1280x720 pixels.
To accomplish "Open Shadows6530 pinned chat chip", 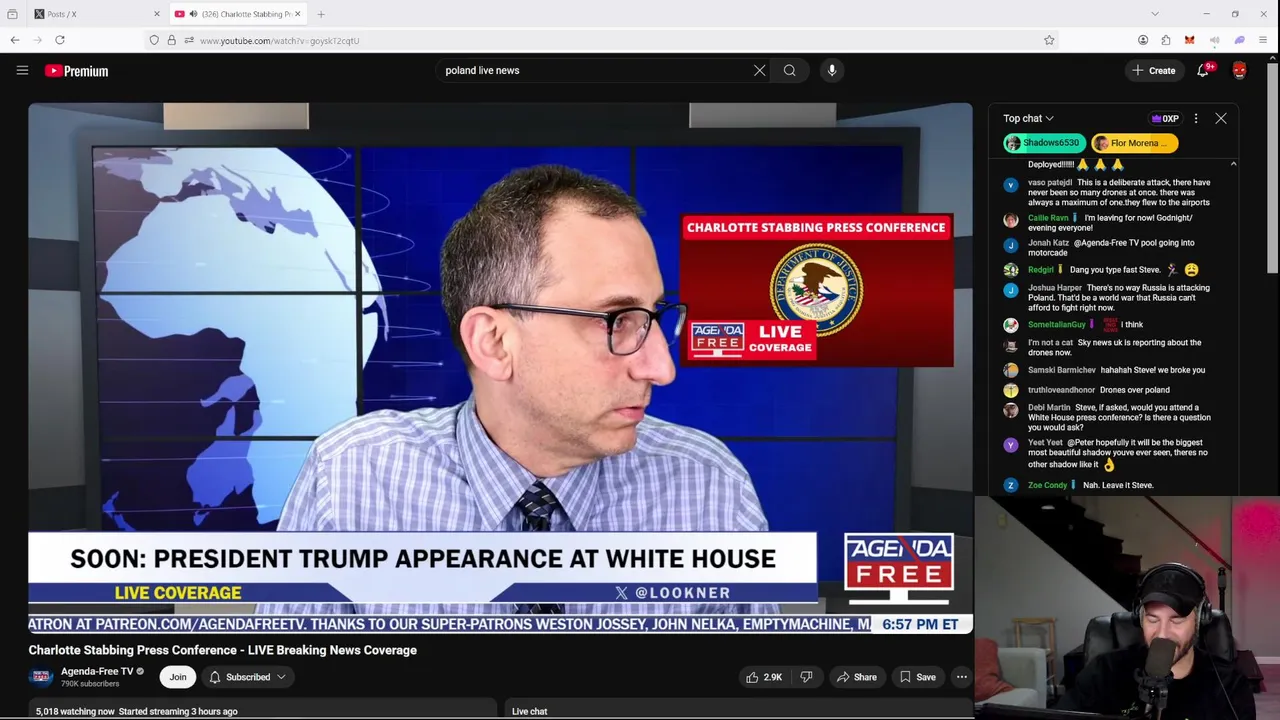I will click(1044, 143).
